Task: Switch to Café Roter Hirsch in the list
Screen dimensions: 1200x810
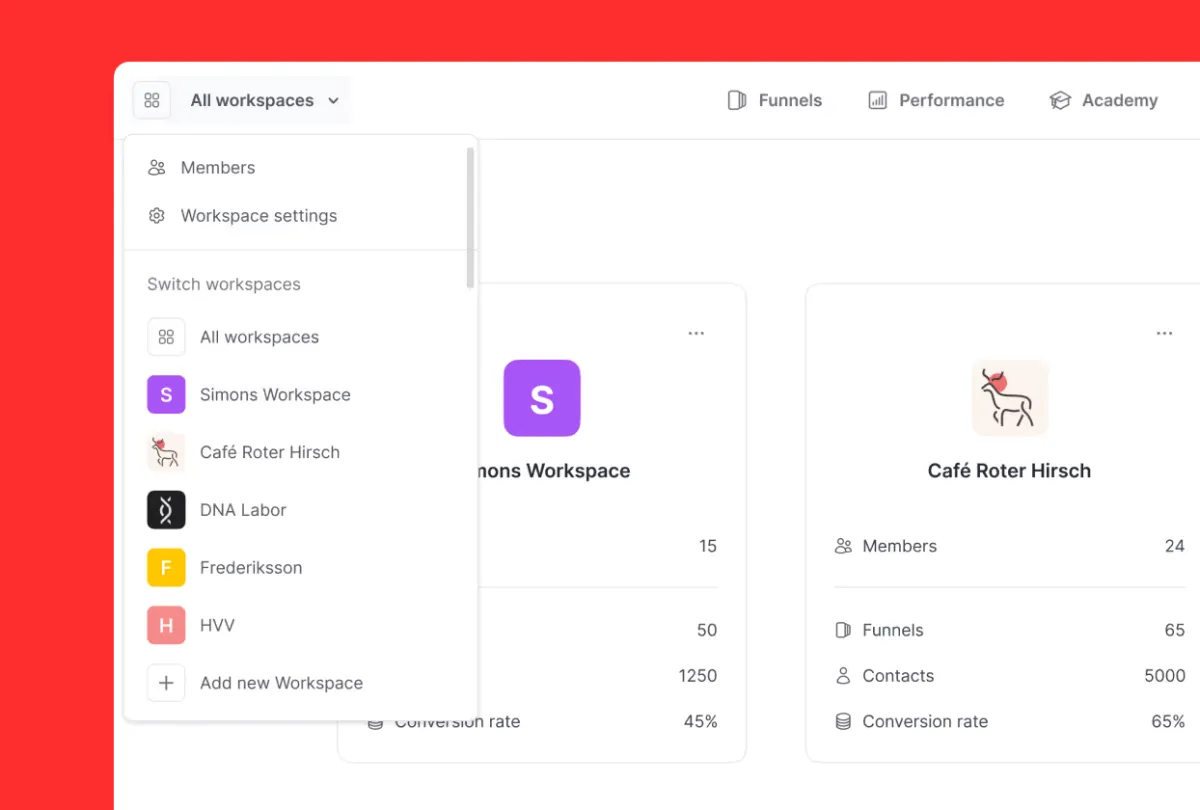Action: [296, 452]
